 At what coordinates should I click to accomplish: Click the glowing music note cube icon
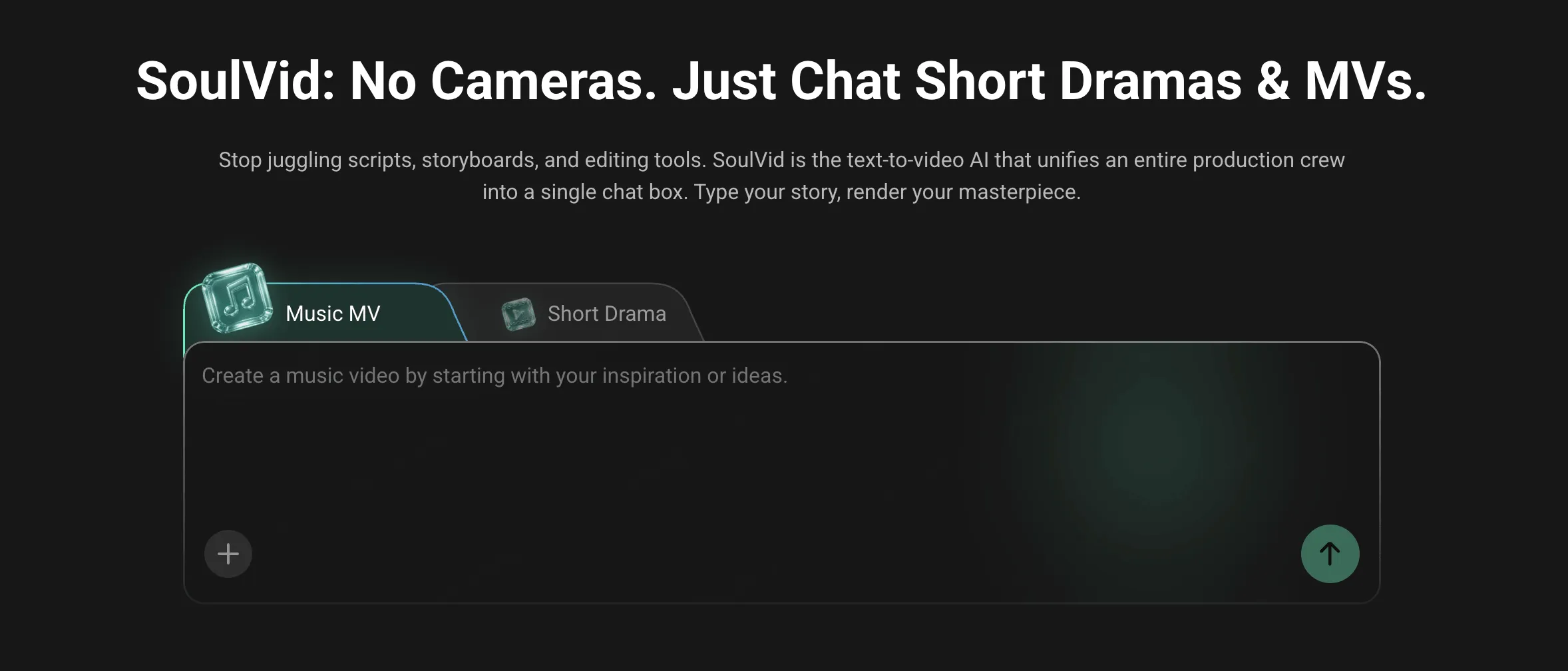[x=237, y=298]
